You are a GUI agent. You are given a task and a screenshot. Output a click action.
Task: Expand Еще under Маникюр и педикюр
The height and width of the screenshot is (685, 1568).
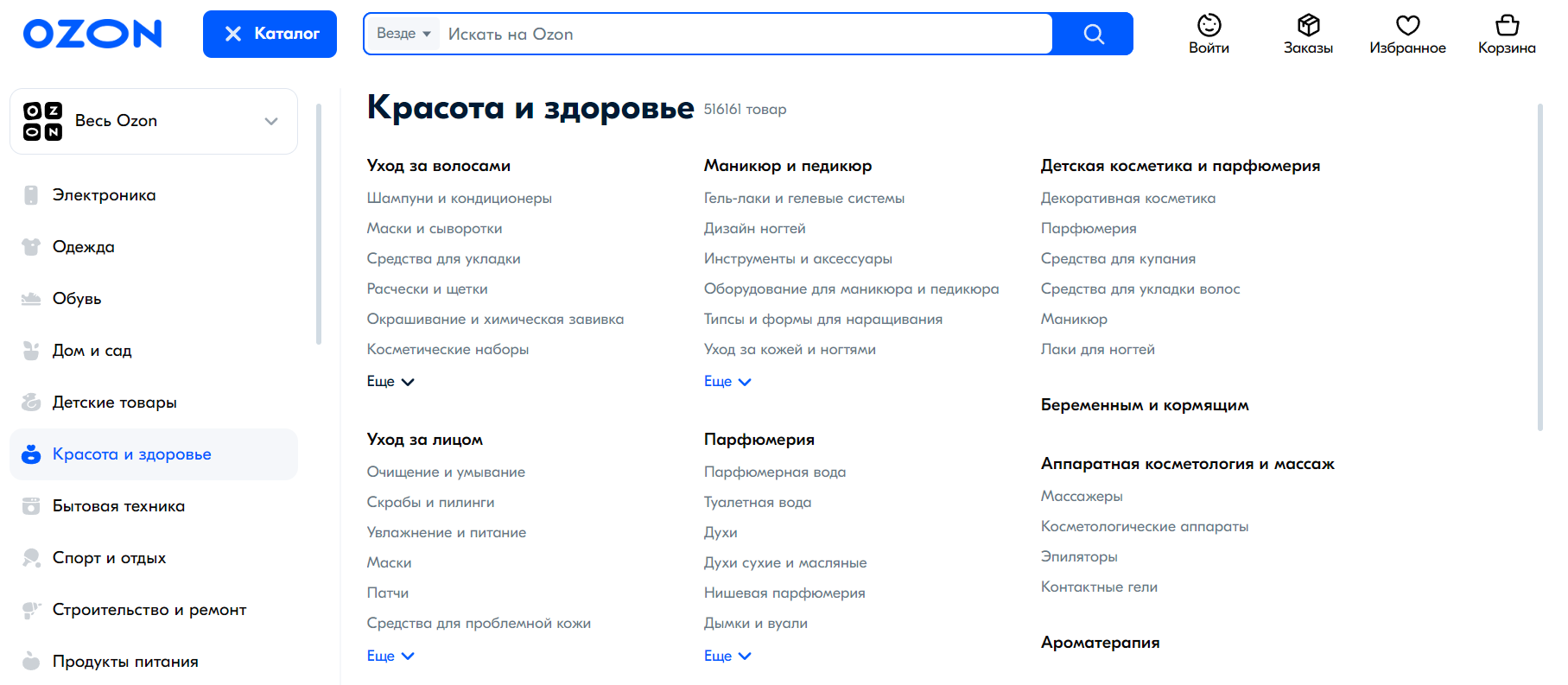tap(727, 382)
